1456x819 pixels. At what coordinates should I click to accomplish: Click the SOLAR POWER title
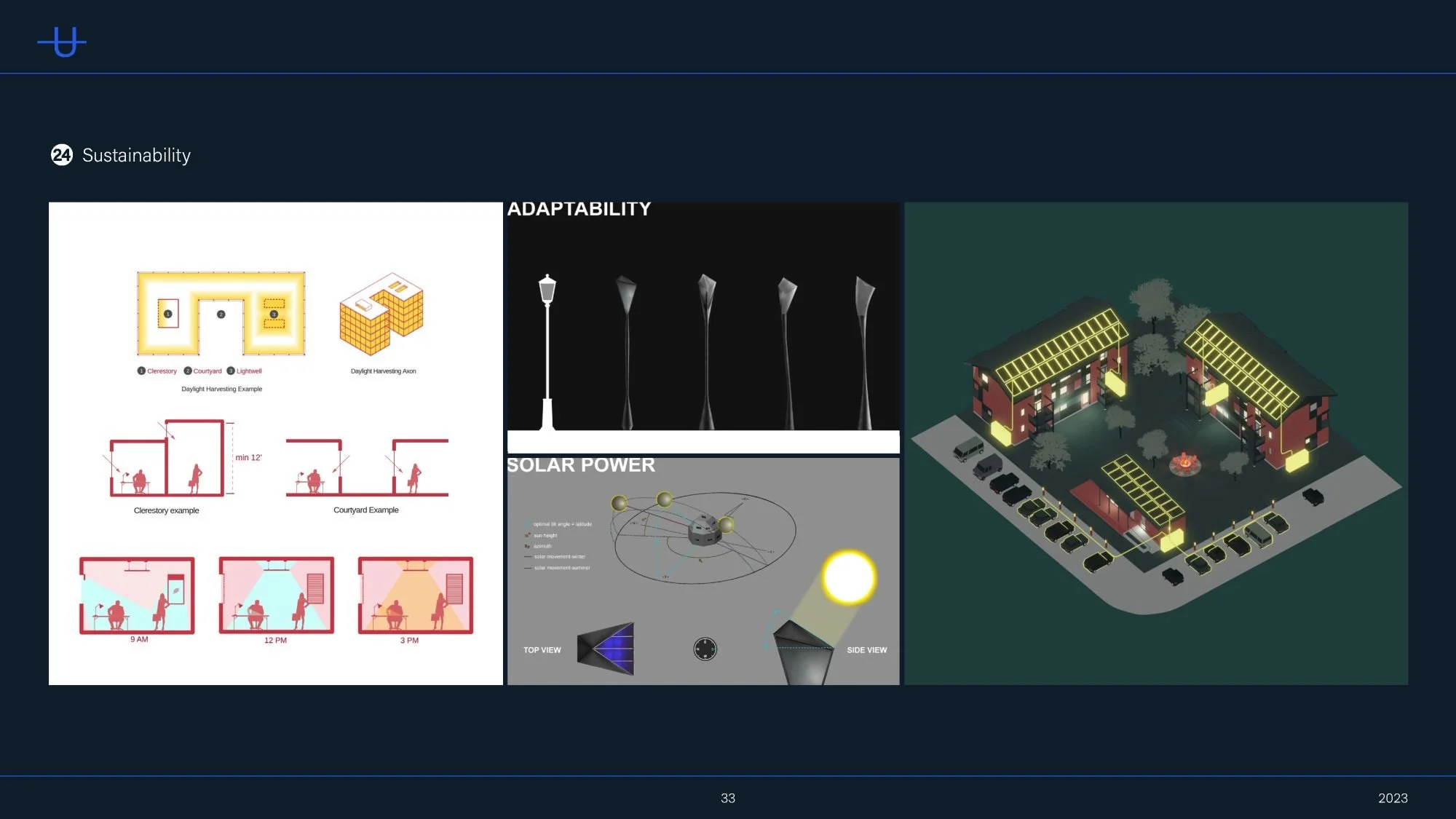coord(581,465)
